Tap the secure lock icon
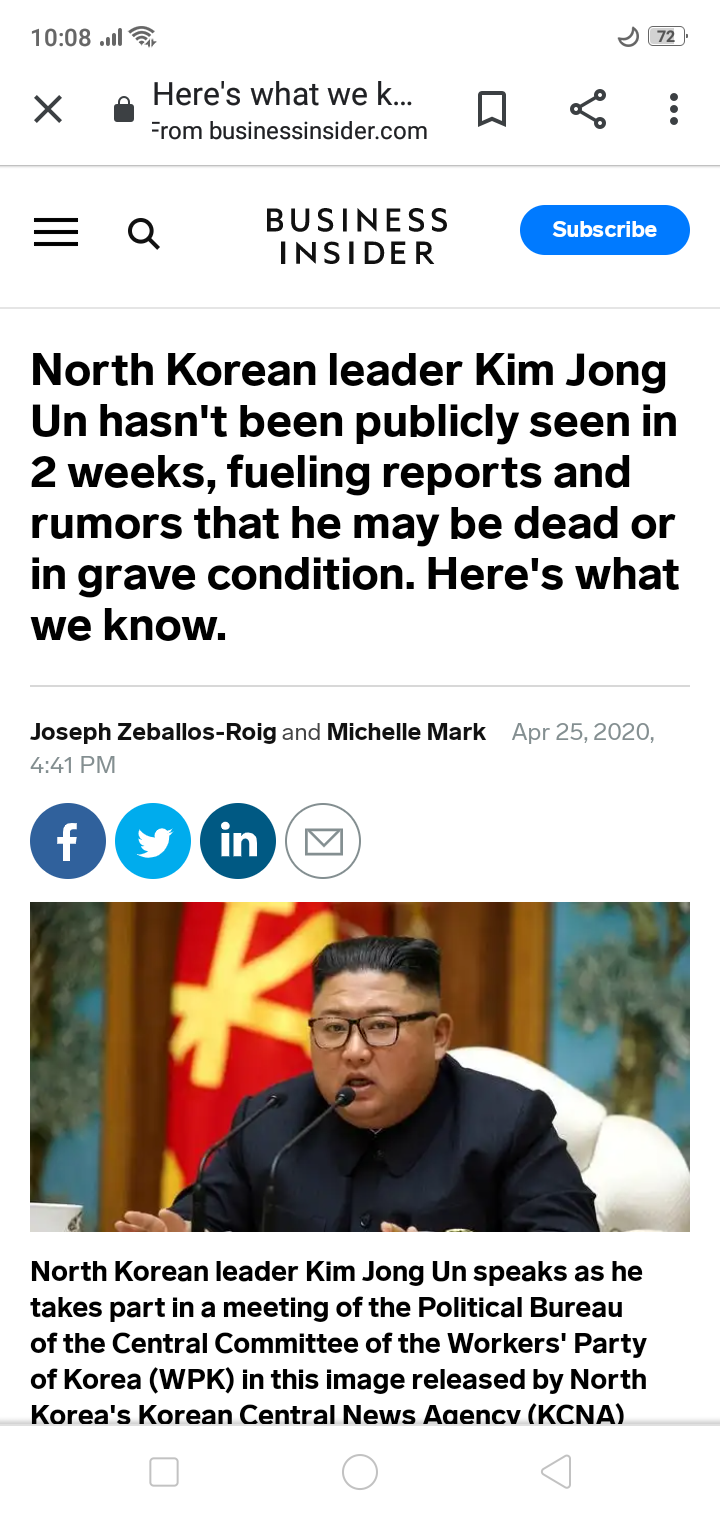 (x=124, y=109)
